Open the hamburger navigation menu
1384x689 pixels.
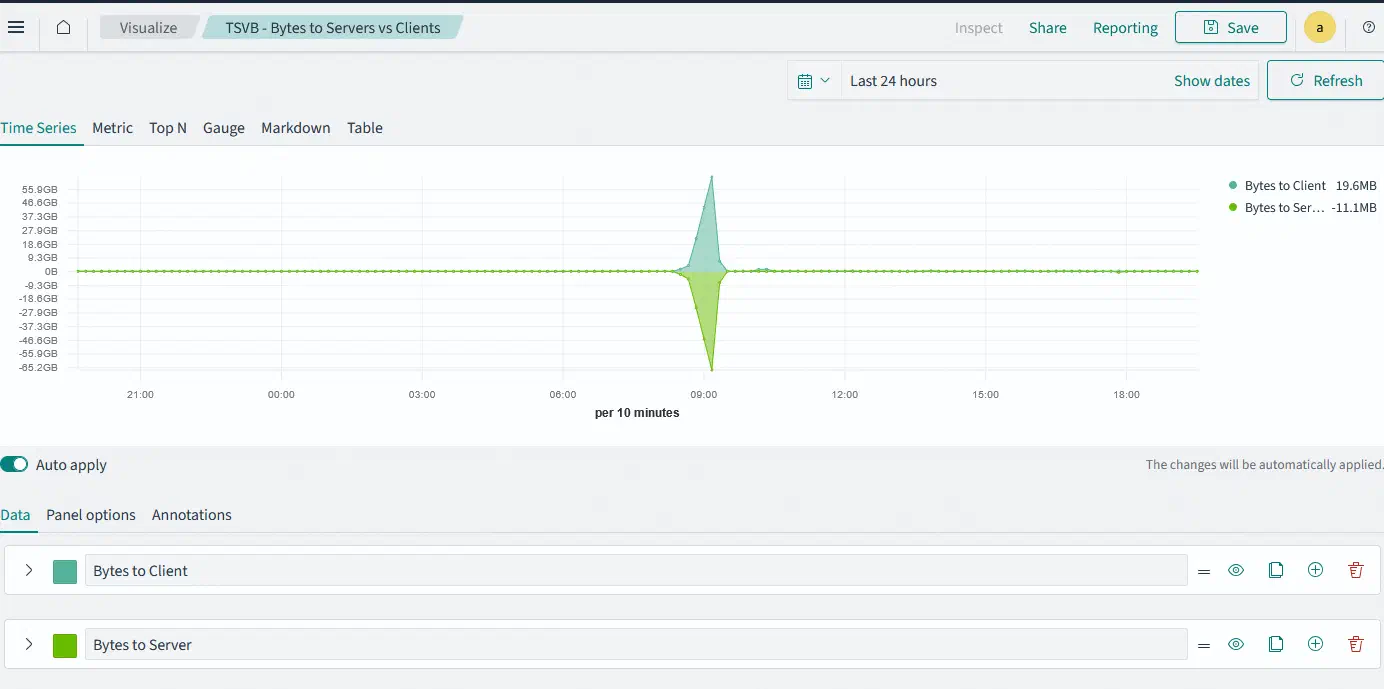16,27
